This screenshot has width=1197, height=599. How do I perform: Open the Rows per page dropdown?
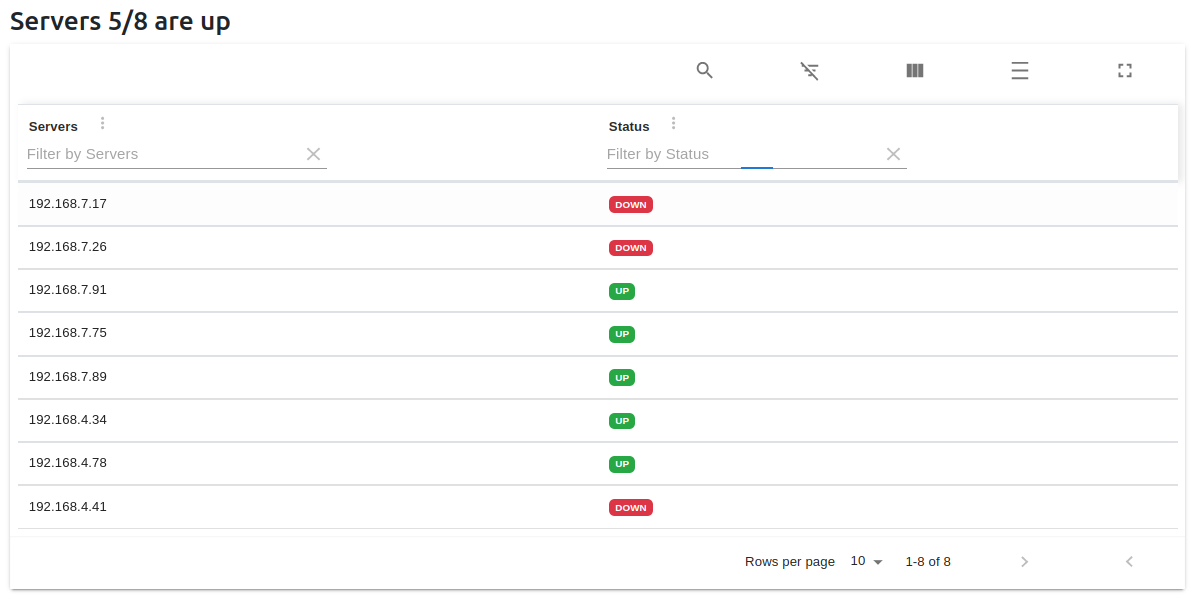866,562
